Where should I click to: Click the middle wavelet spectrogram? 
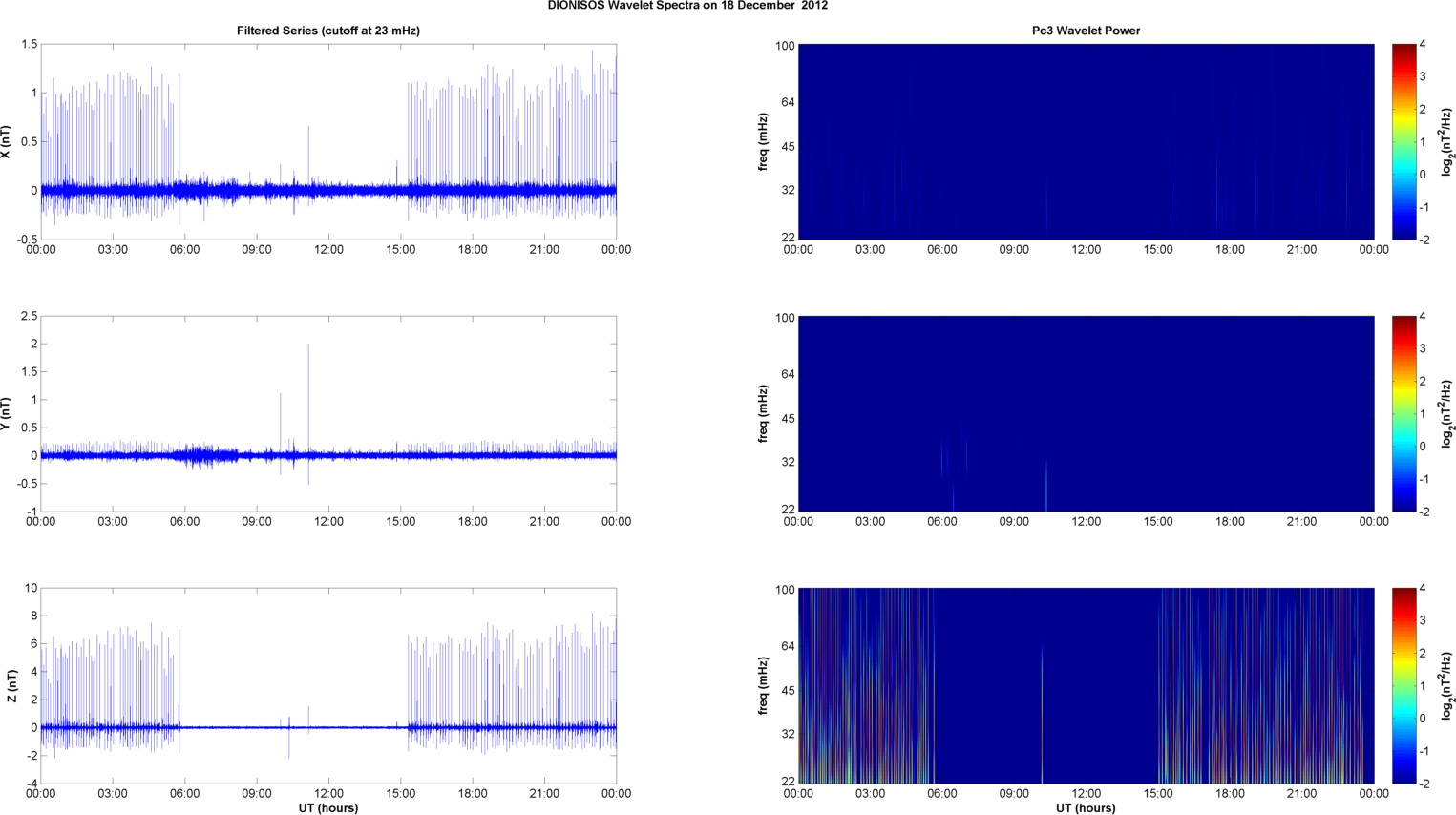[x=1086, y=414]
